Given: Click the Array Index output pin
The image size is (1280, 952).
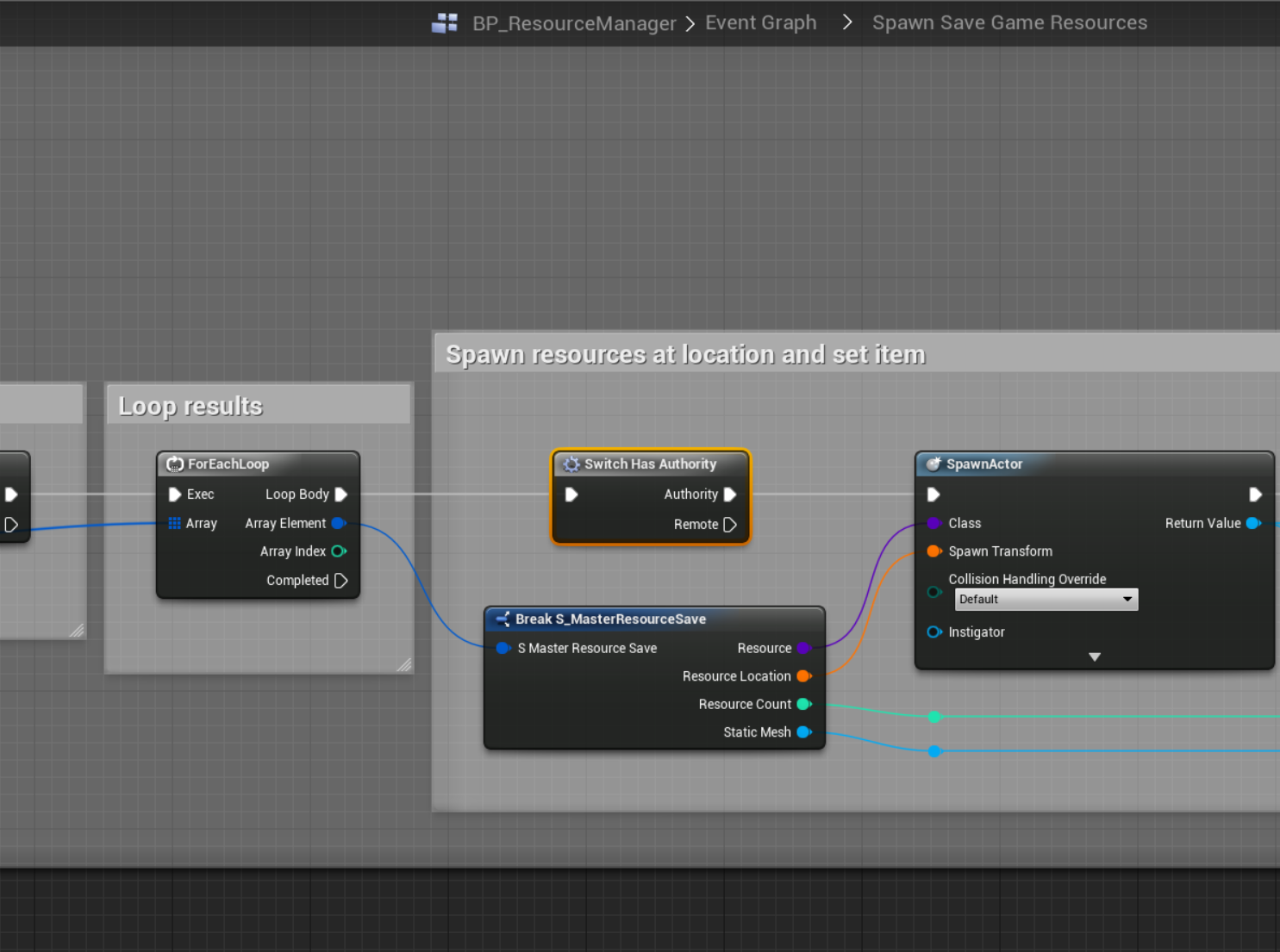Looking at the screenshot, I should click(339, 551).
